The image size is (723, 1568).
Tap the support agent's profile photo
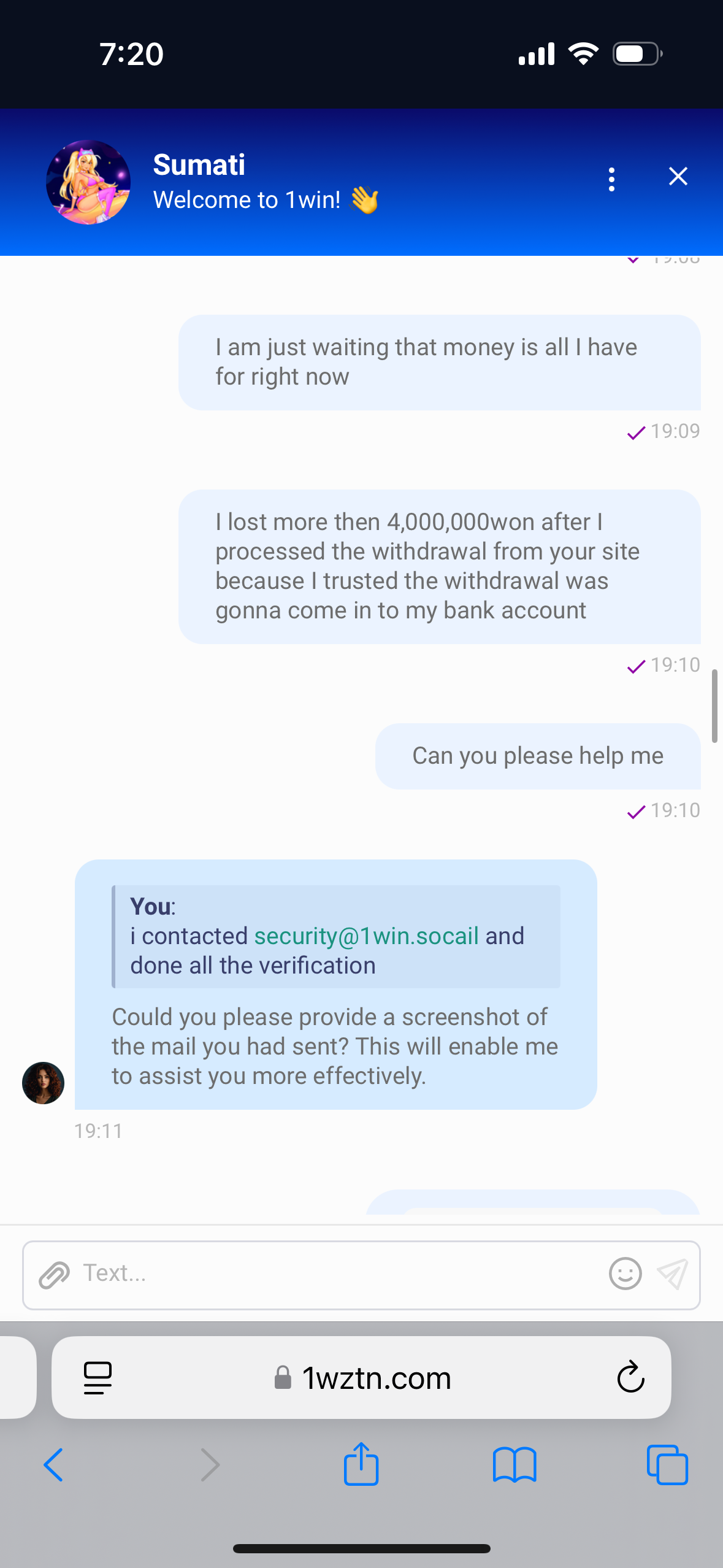(43, 1083)
